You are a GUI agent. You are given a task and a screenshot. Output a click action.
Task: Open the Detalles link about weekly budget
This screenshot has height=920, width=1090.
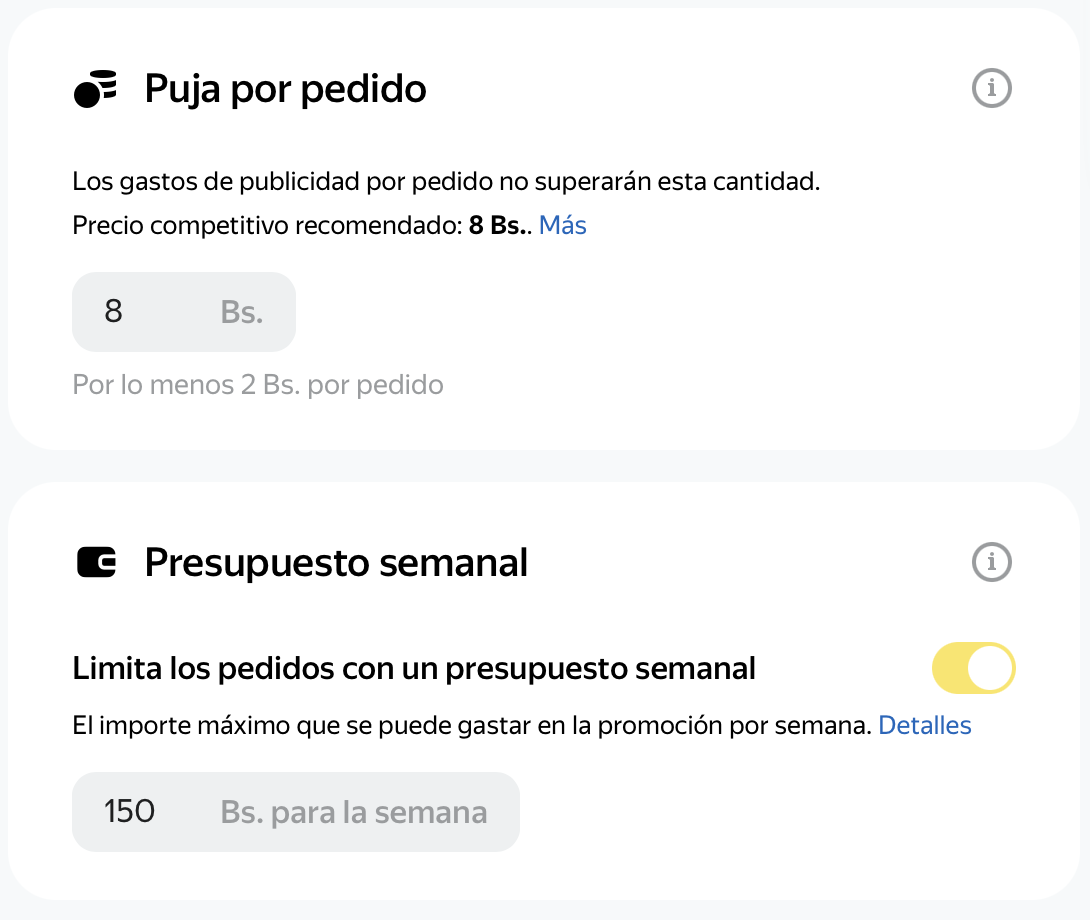[924, 725]
